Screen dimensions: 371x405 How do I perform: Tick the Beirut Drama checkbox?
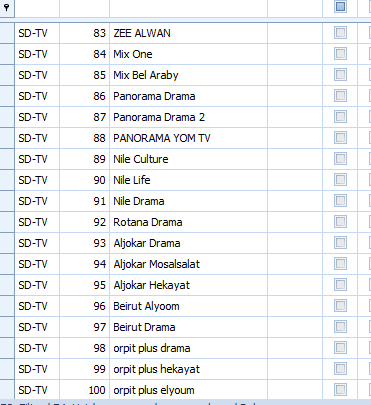point(340,327)
